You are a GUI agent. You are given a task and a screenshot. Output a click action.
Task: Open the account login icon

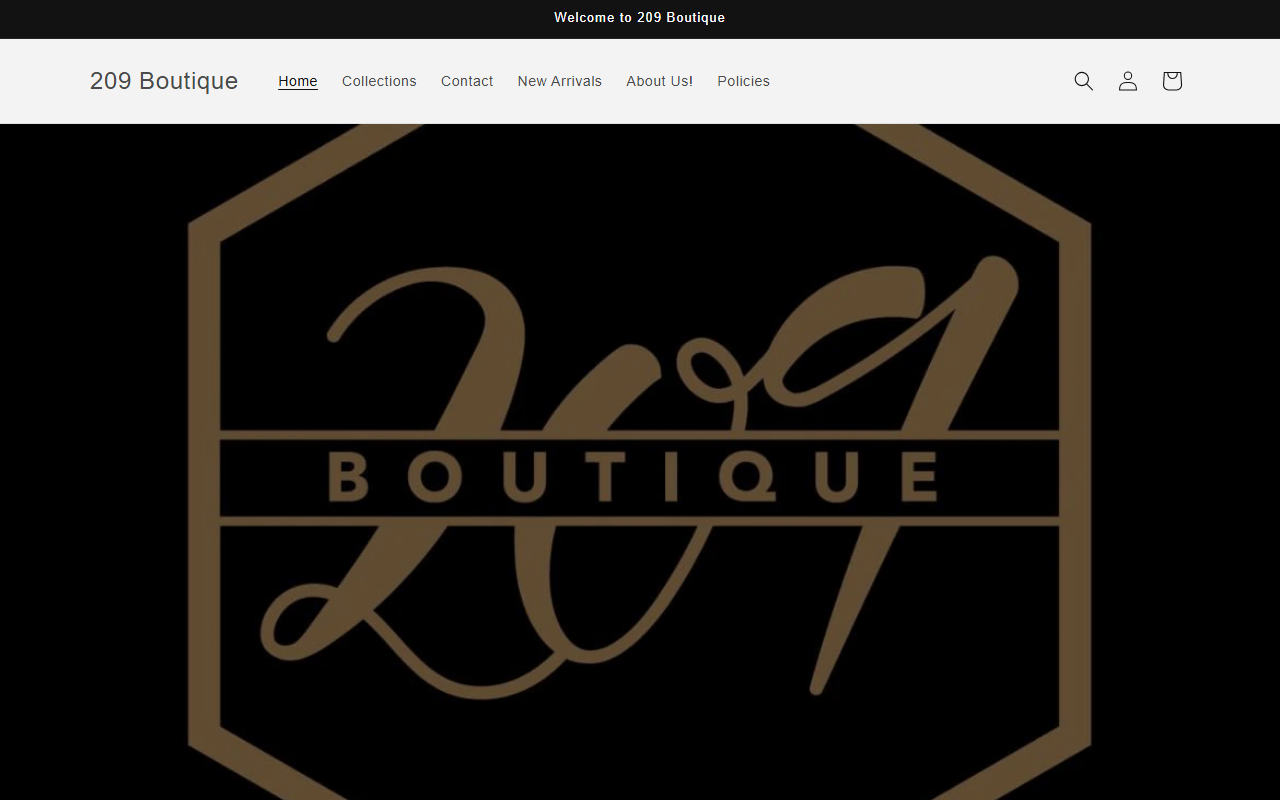coord(1127,81)
